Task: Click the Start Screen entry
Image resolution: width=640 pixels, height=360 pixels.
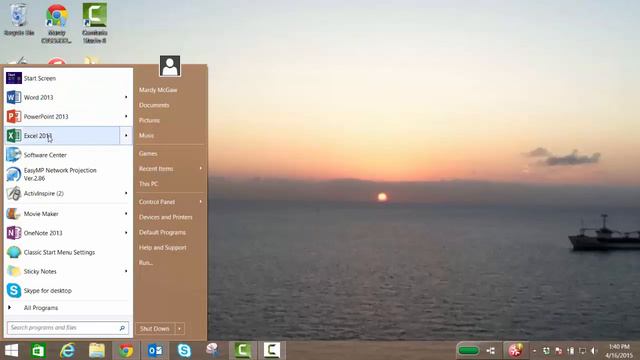Action: pos(68,78)
